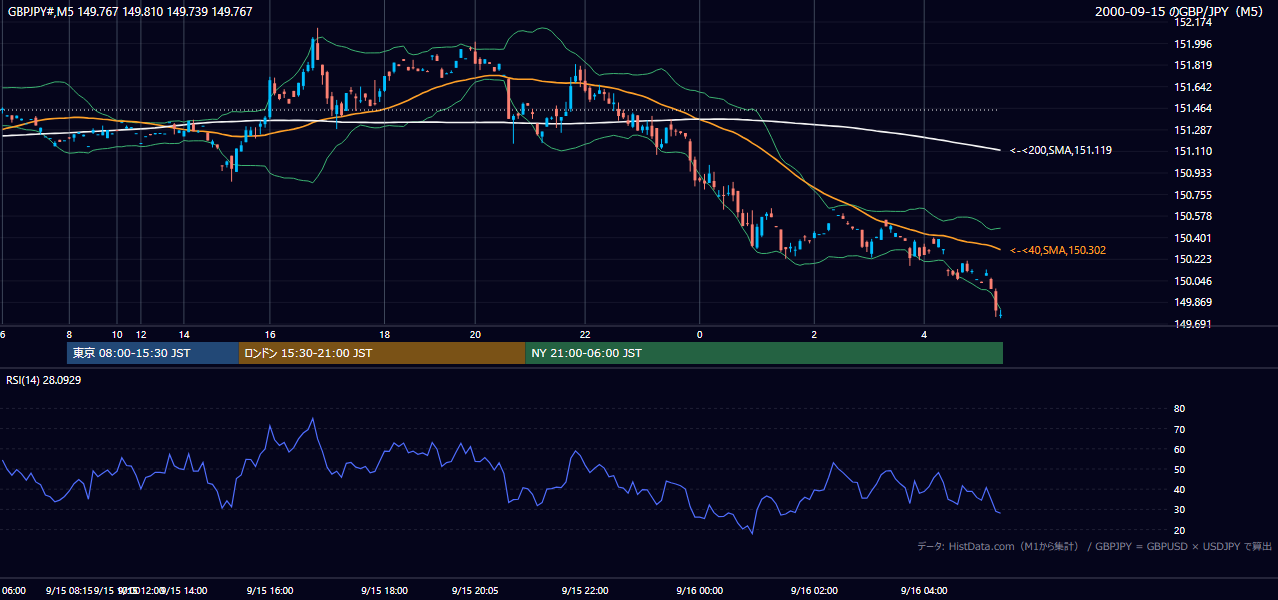Select the 40 SMA label 150.302
1278x600 pixels.
pyautogui.click(x=1058, y=250)
